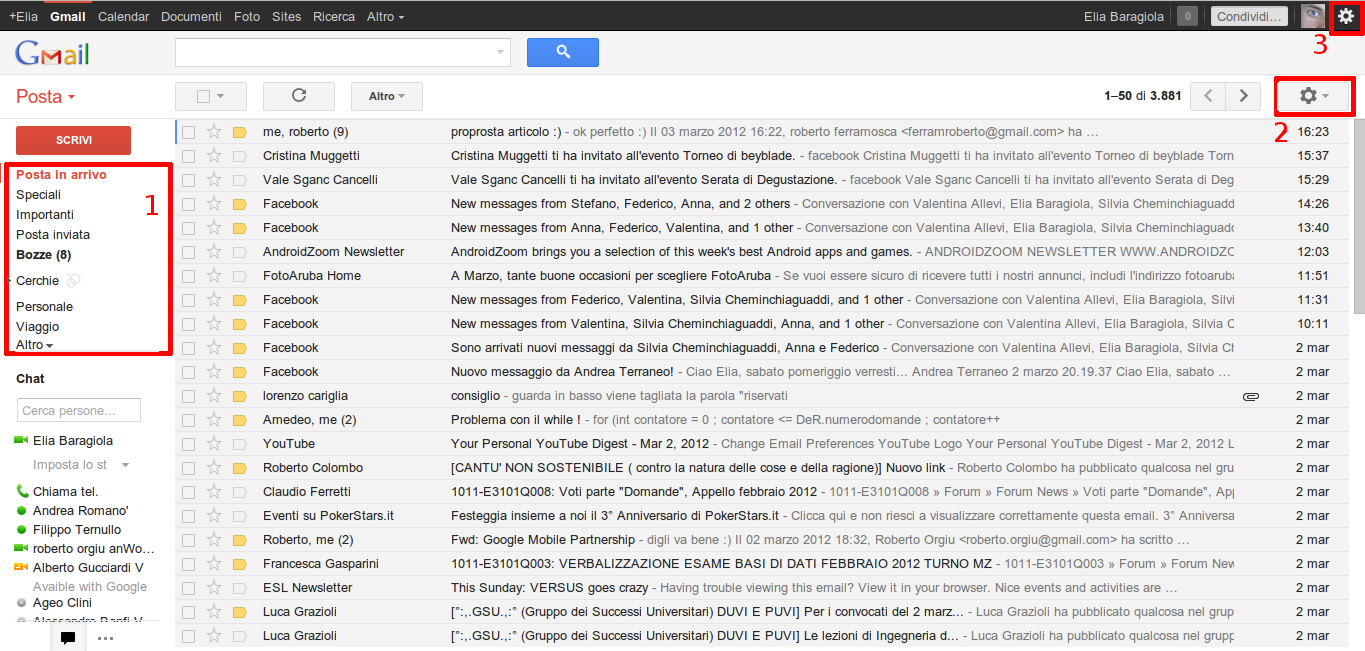Open Posta inviata folder

point(53,235)
